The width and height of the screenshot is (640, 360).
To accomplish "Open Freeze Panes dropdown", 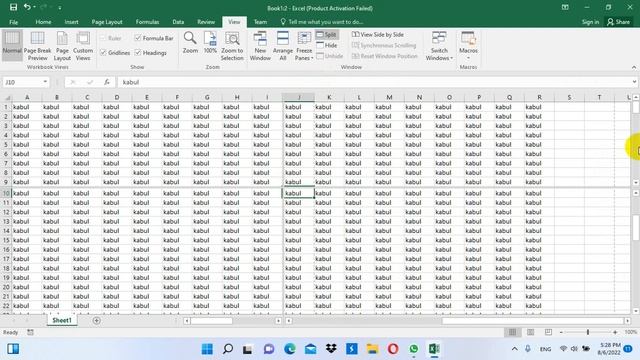I will (x=304, y=46).
